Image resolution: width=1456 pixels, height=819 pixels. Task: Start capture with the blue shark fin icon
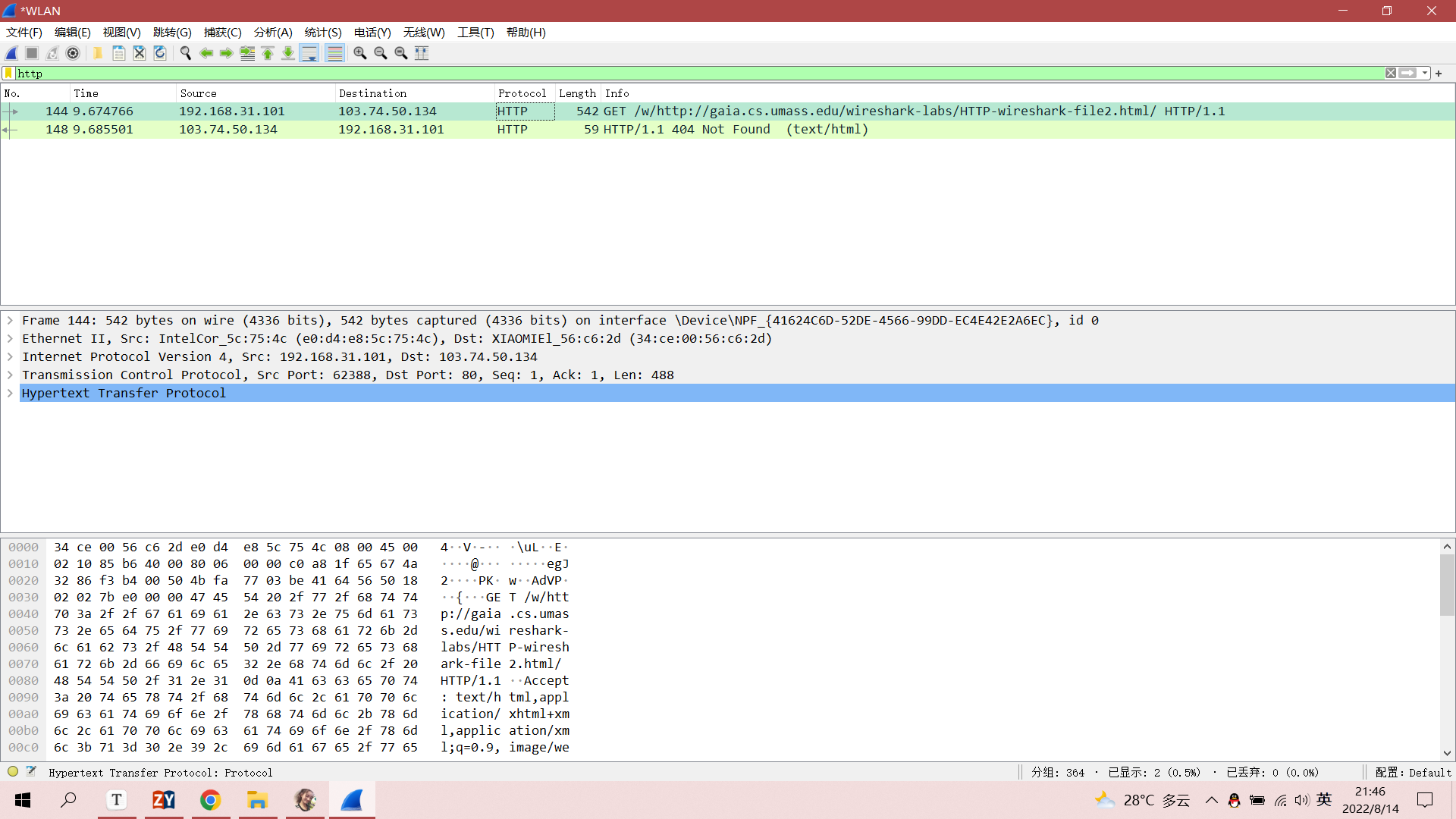pos(11,53)
